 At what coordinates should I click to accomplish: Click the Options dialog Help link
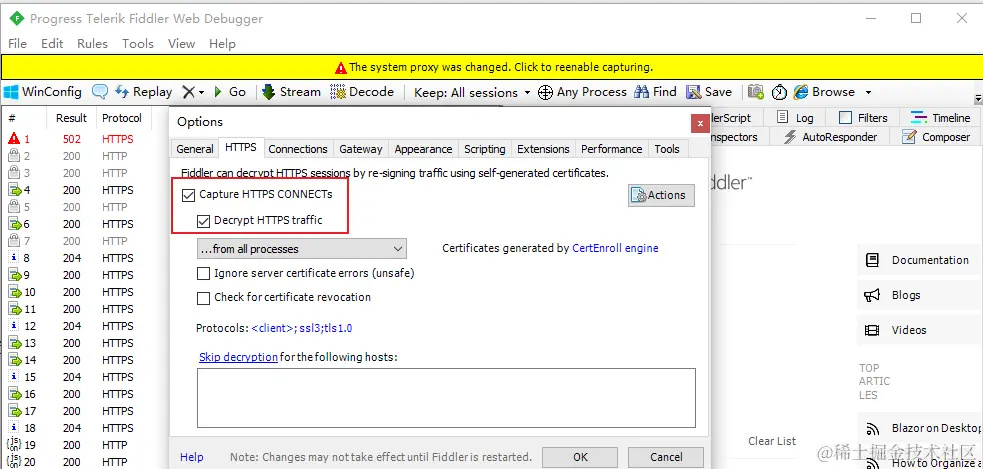[x=191, y=457]
